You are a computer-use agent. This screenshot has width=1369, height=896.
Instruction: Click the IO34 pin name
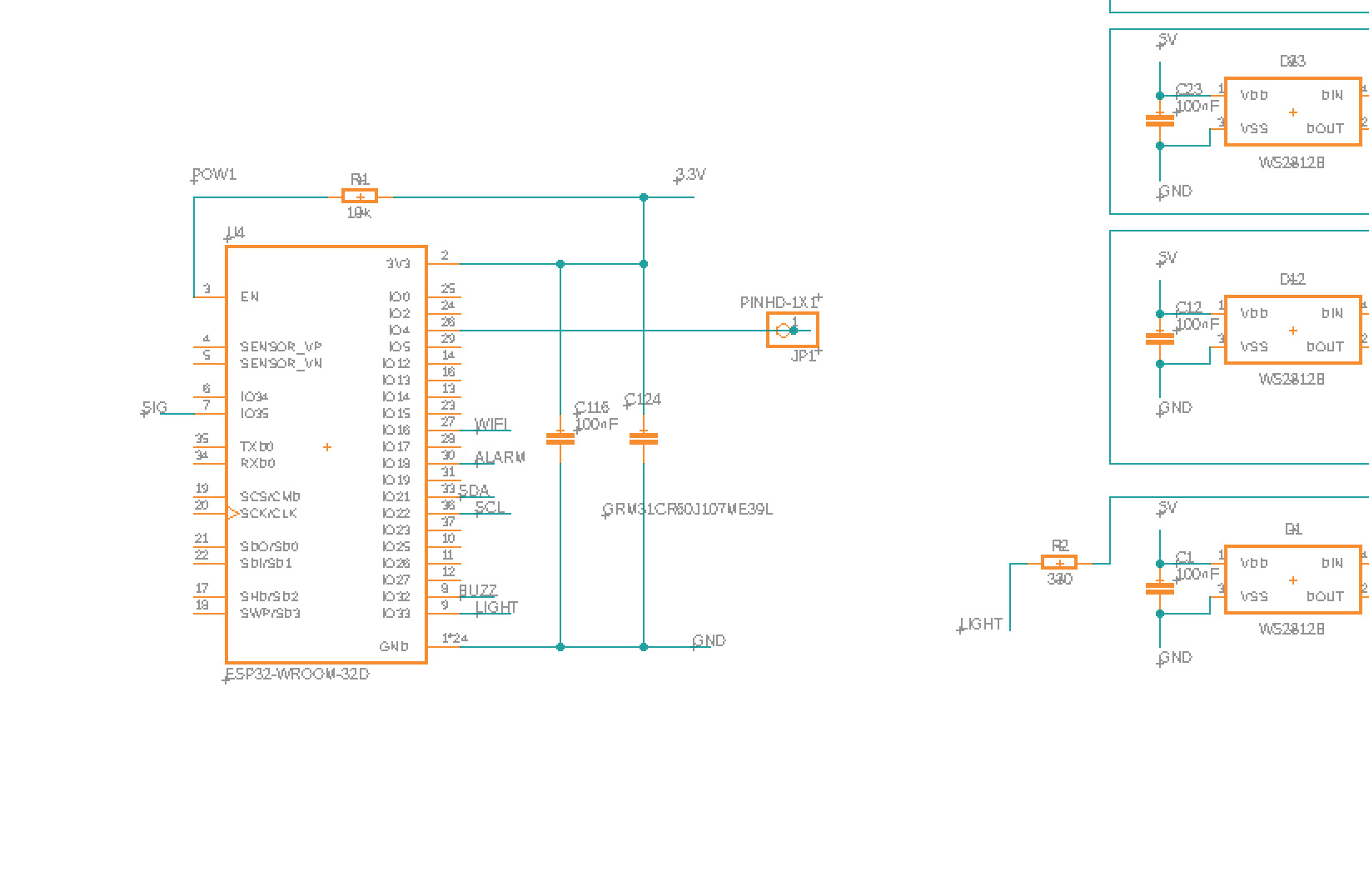pyautogui.click(x=254, y=397)
